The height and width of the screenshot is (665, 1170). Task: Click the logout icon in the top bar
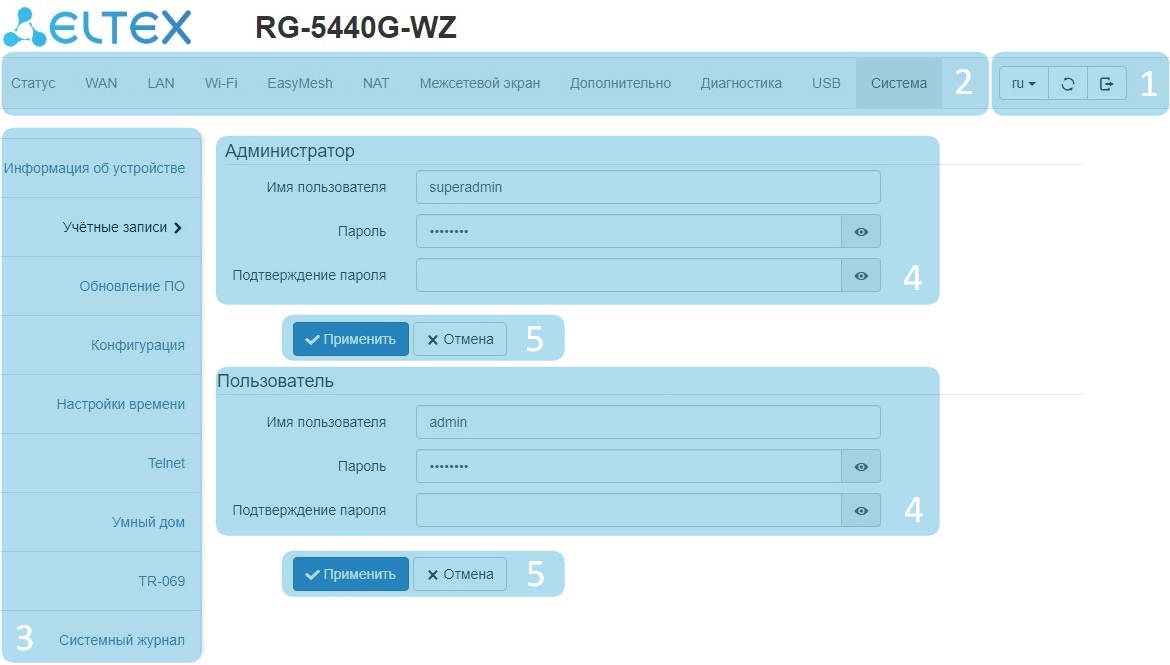click(x=1107, y=84)
